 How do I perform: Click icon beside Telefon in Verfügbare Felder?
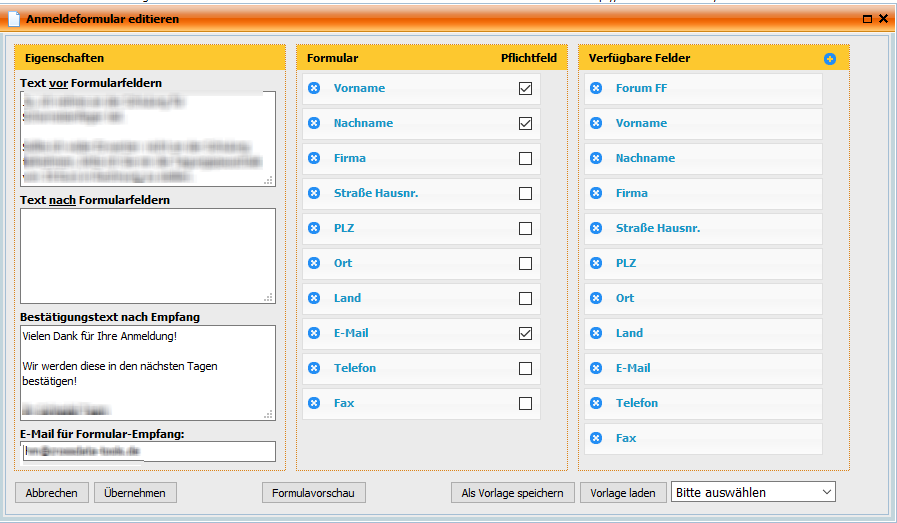tap(596, 404)
